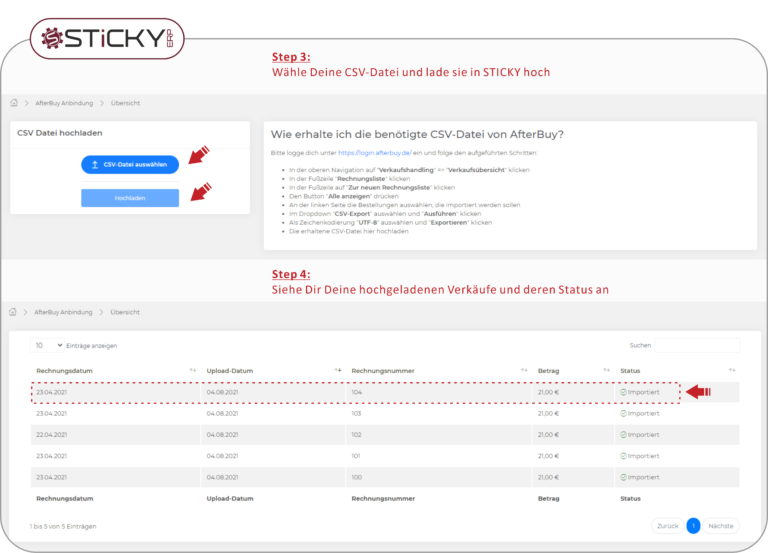Sort by Betrag using its sort arrows

coord(606,370)
